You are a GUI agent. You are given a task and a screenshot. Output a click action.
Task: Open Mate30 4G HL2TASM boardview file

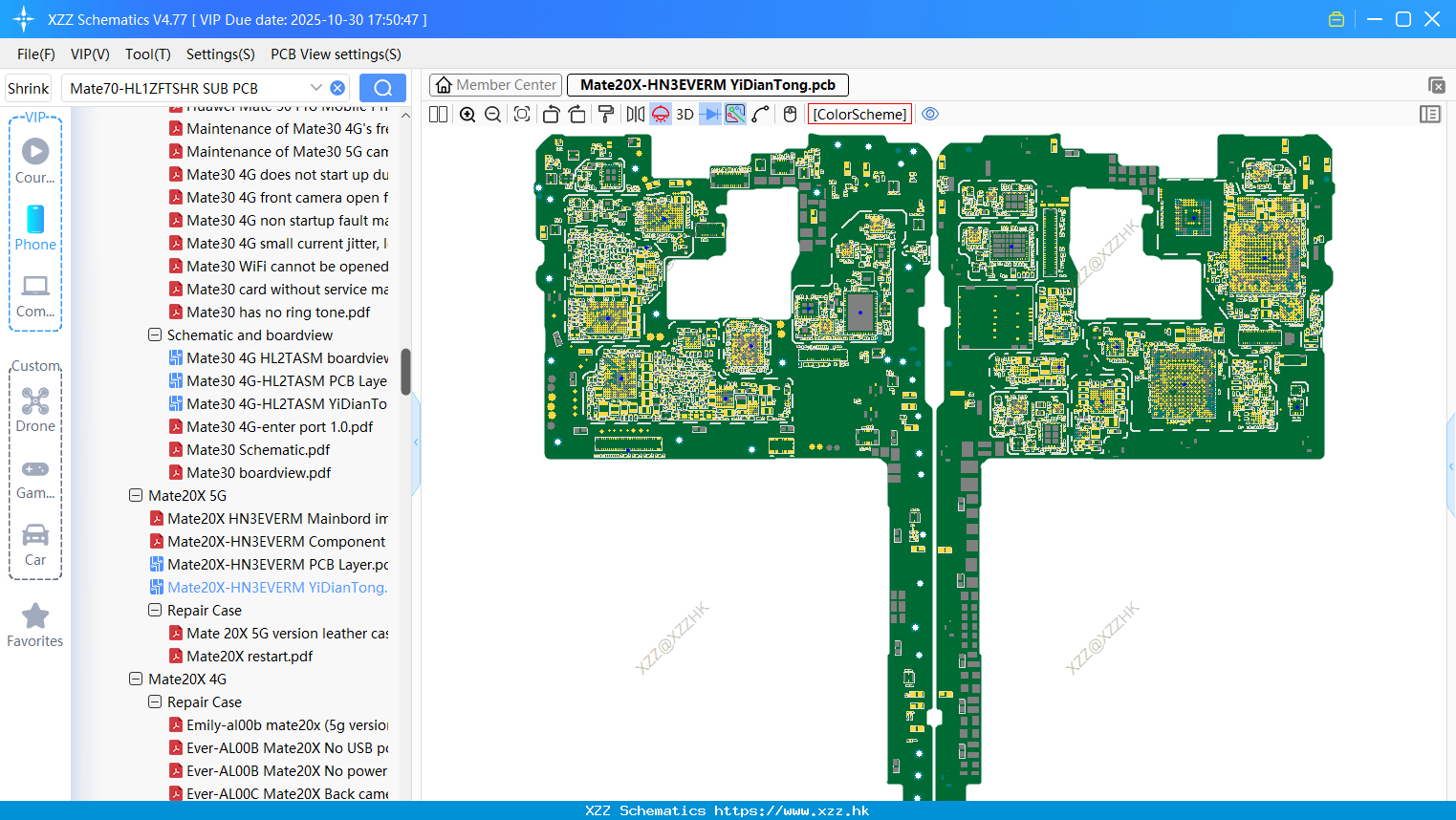click(x=278, y=358)
